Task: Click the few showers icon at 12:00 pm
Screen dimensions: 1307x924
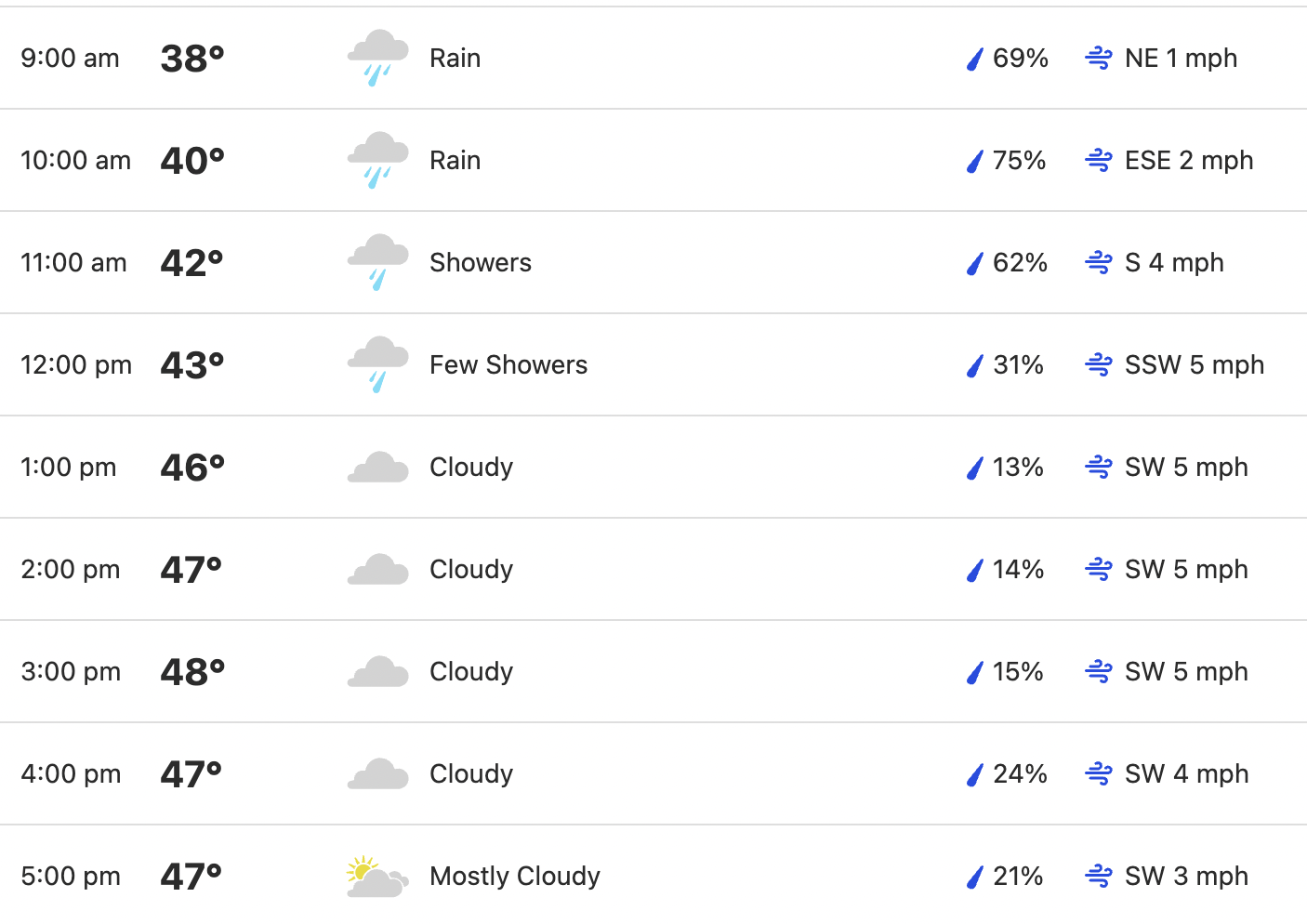Action: tap(377, 364)
